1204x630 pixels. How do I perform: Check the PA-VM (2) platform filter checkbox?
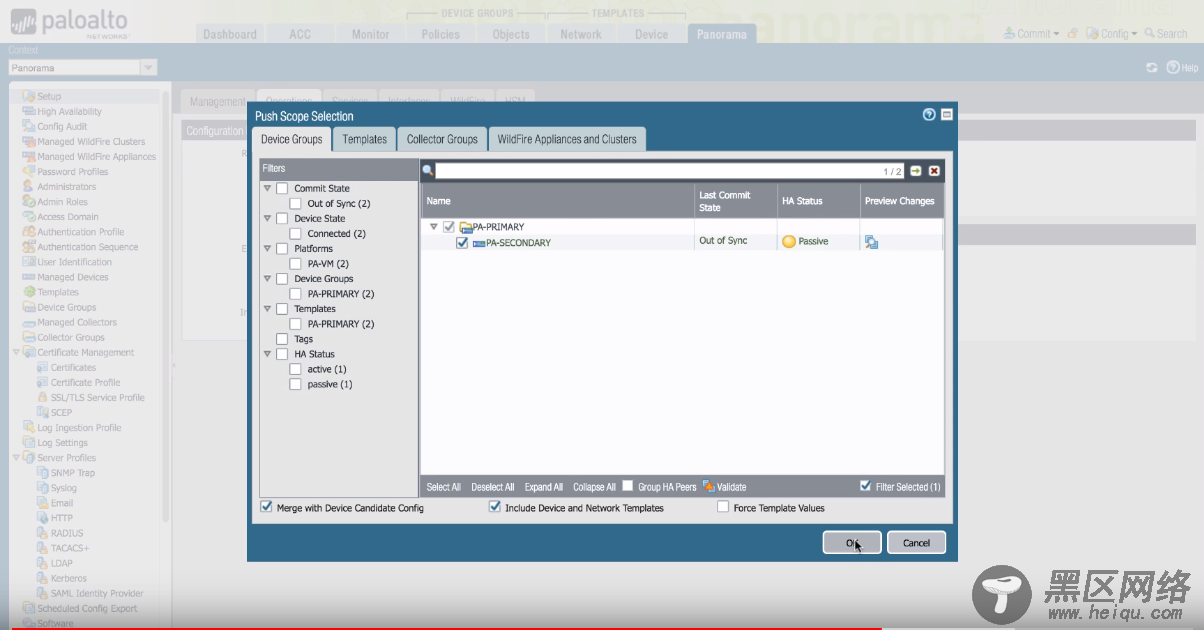pyautogui.click(x=295, y=264)
